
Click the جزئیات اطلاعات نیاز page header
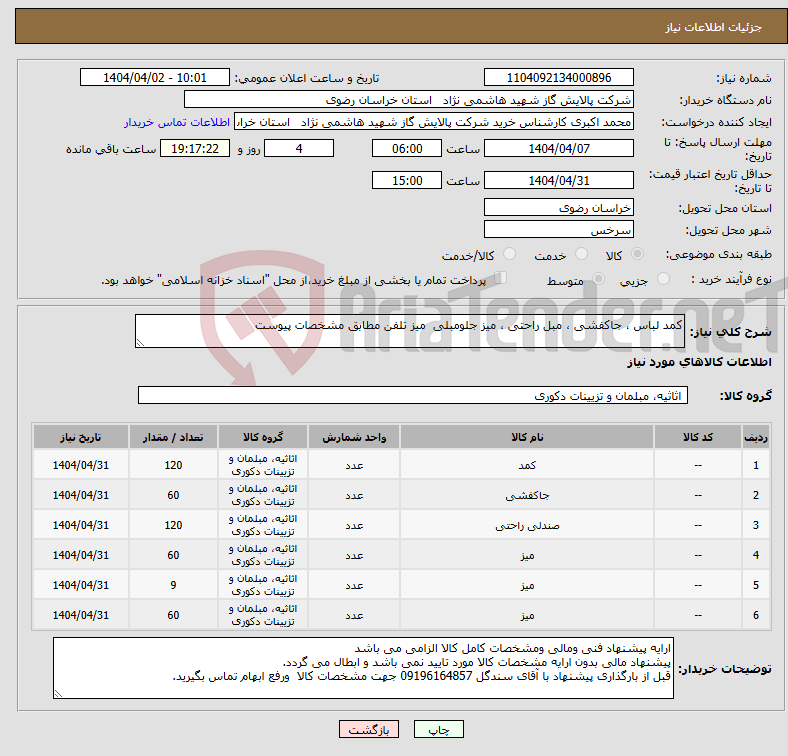click(x=713, y=27)
